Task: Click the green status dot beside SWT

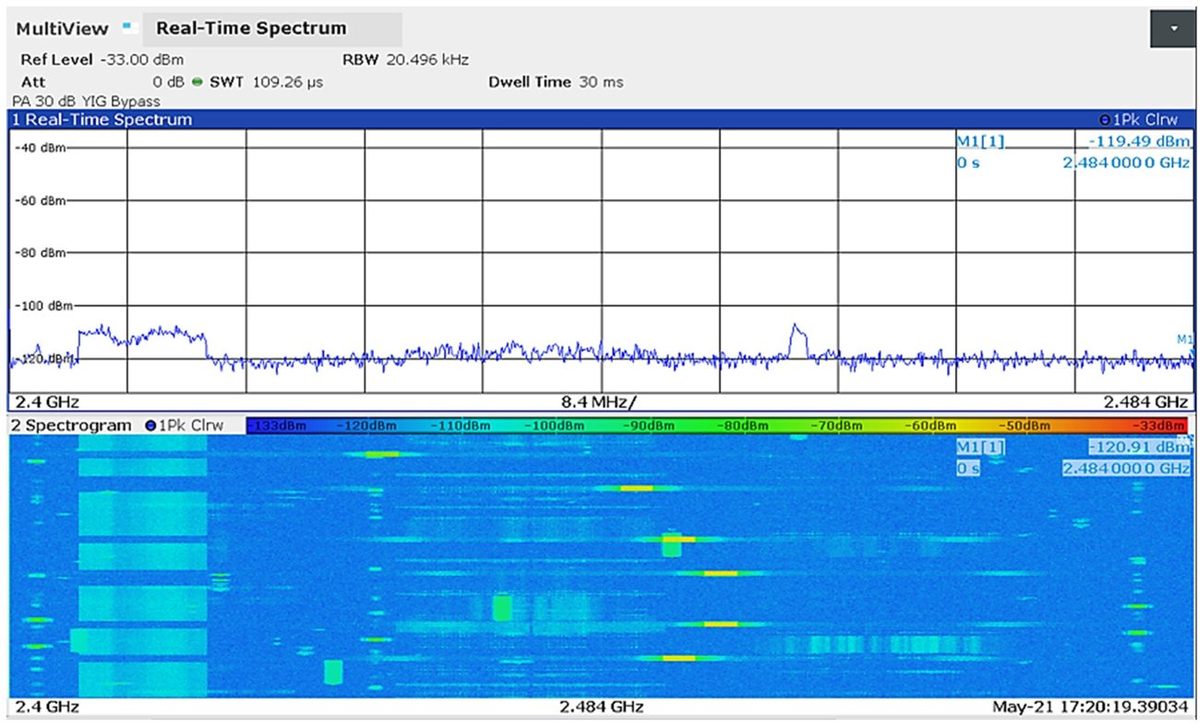Action: tap(198, 82)
